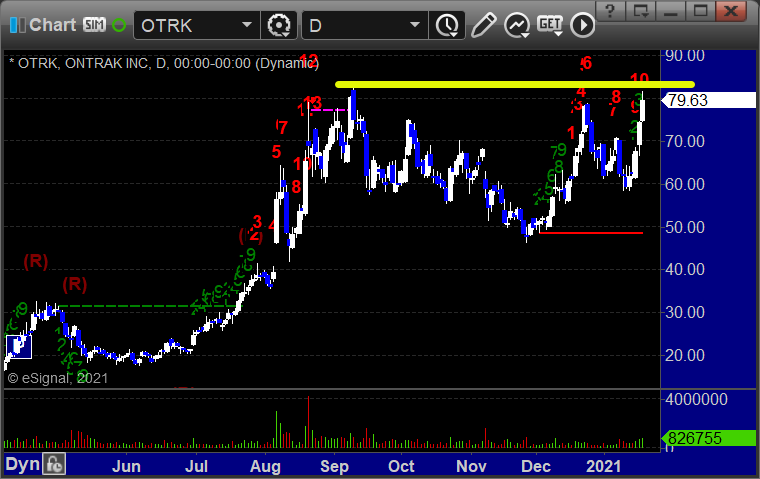
Task: Close the chart window
Action: pyautogui.click(x=731, y=10)
